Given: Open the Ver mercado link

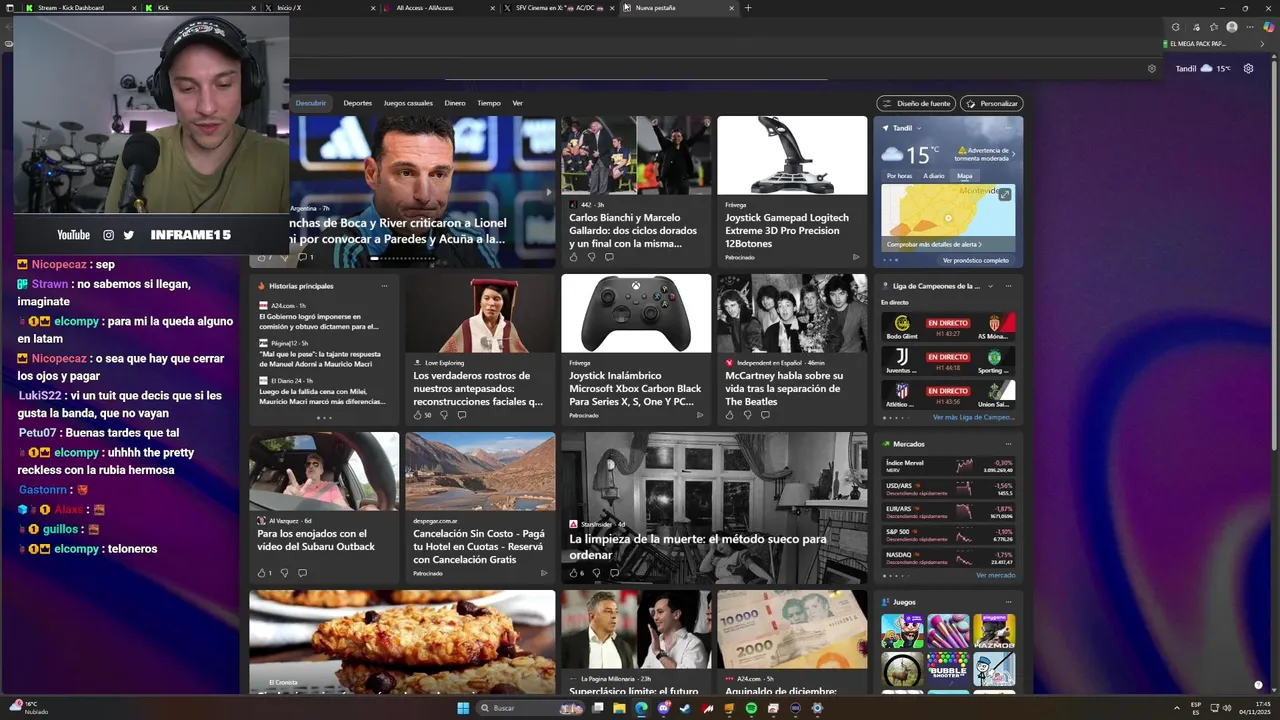Looking at the screenshot, I should coord(996,575).
